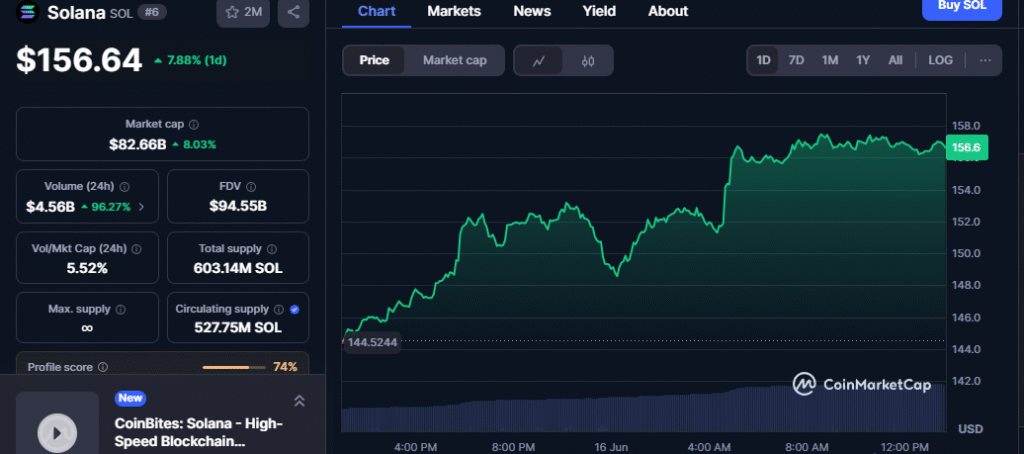Set chart range to All
1024x454 pixels.
[x=895, y=60]
